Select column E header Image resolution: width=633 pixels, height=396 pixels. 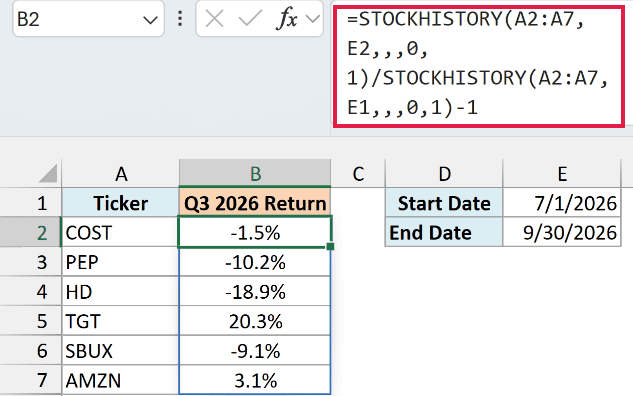point(562,174)
